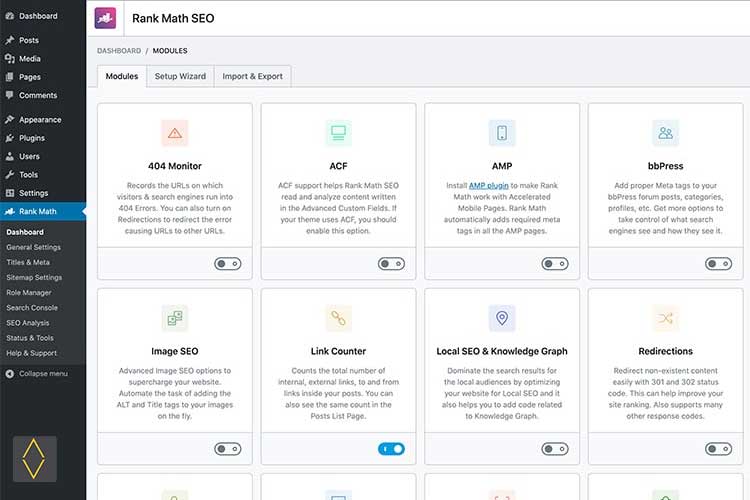Click the Collapse menu label
The width and height of the screenshot is (750, 500).
(x=43, y=374)
